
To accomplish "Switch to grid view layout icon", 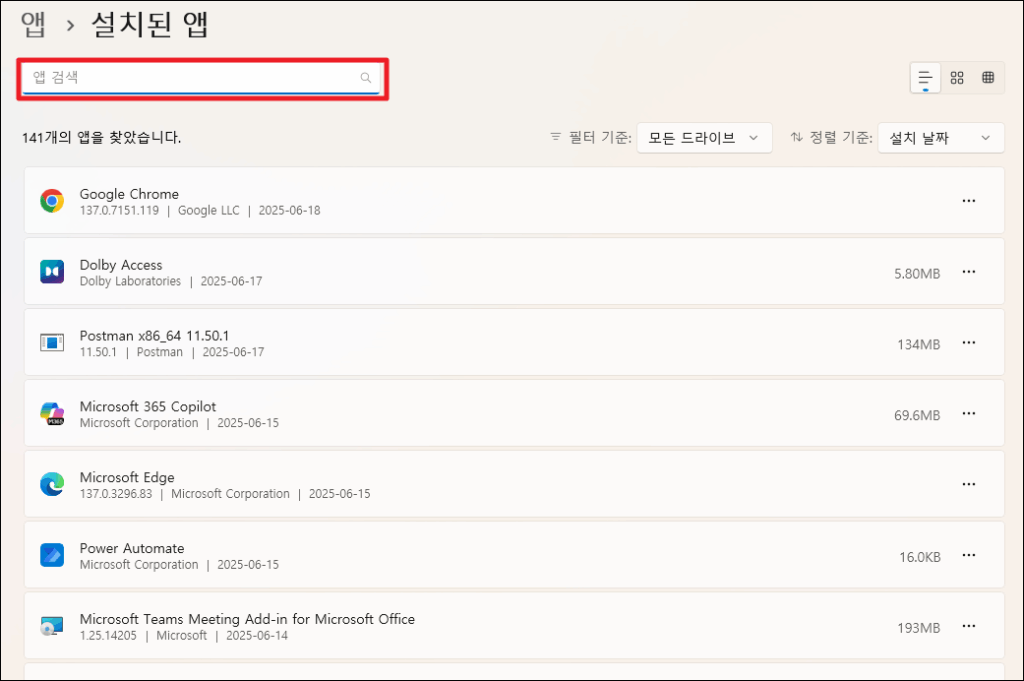I will pos(957,78).
